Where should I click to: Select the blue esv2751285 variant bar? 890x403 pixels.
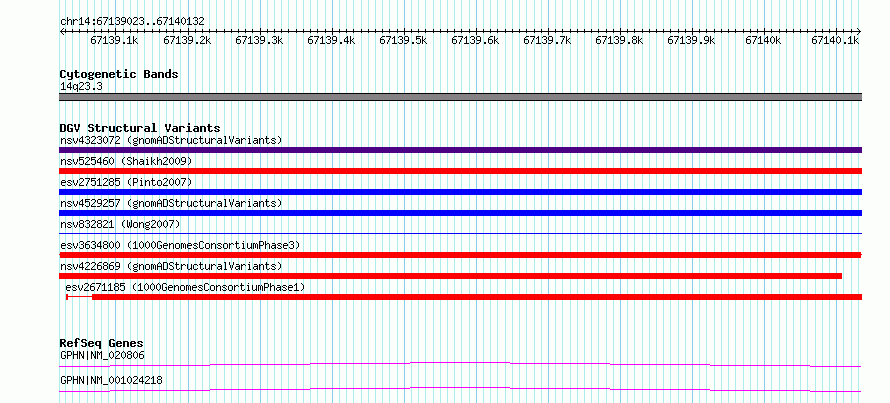pos(460,192)
